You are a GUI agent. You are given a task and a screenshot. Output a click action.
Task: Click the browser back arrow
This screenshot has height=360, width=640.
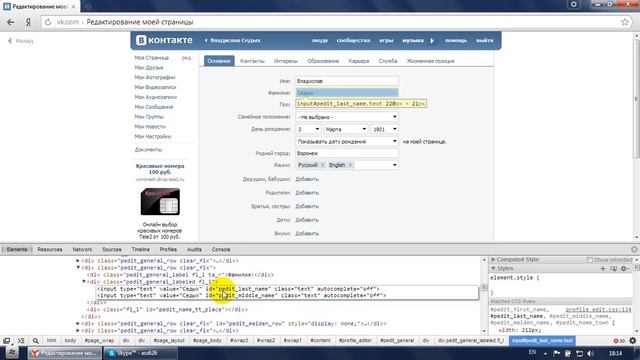11,22
